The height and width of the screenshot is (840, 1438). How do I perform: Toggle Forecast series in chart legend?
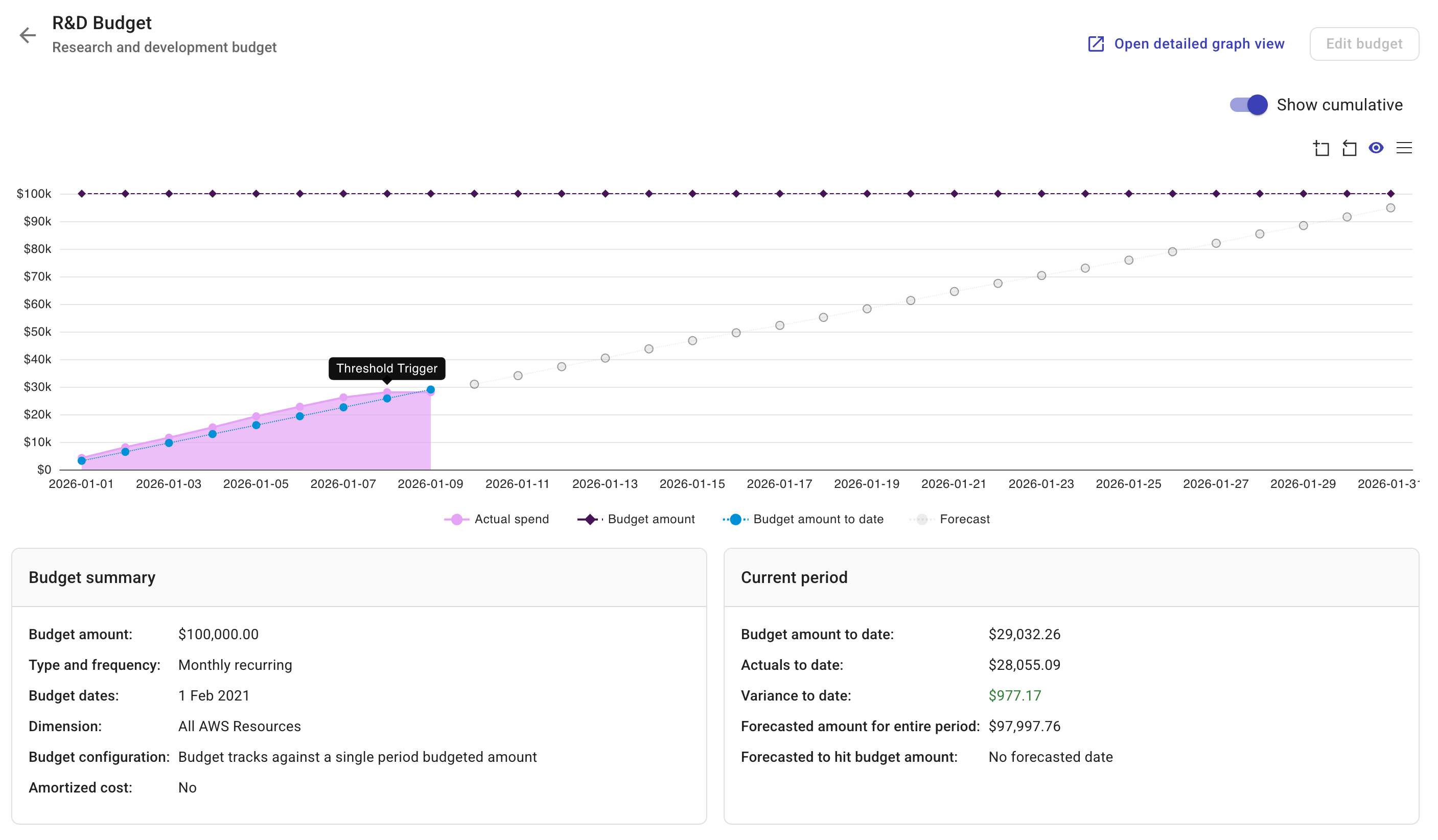click(964, 519)
